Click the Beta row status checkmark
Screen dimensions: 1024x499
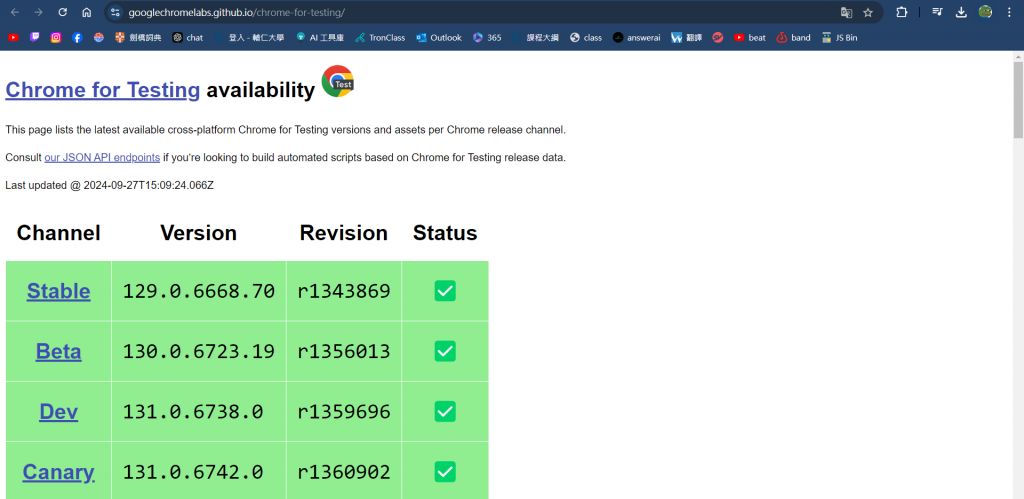click(445, 351)
